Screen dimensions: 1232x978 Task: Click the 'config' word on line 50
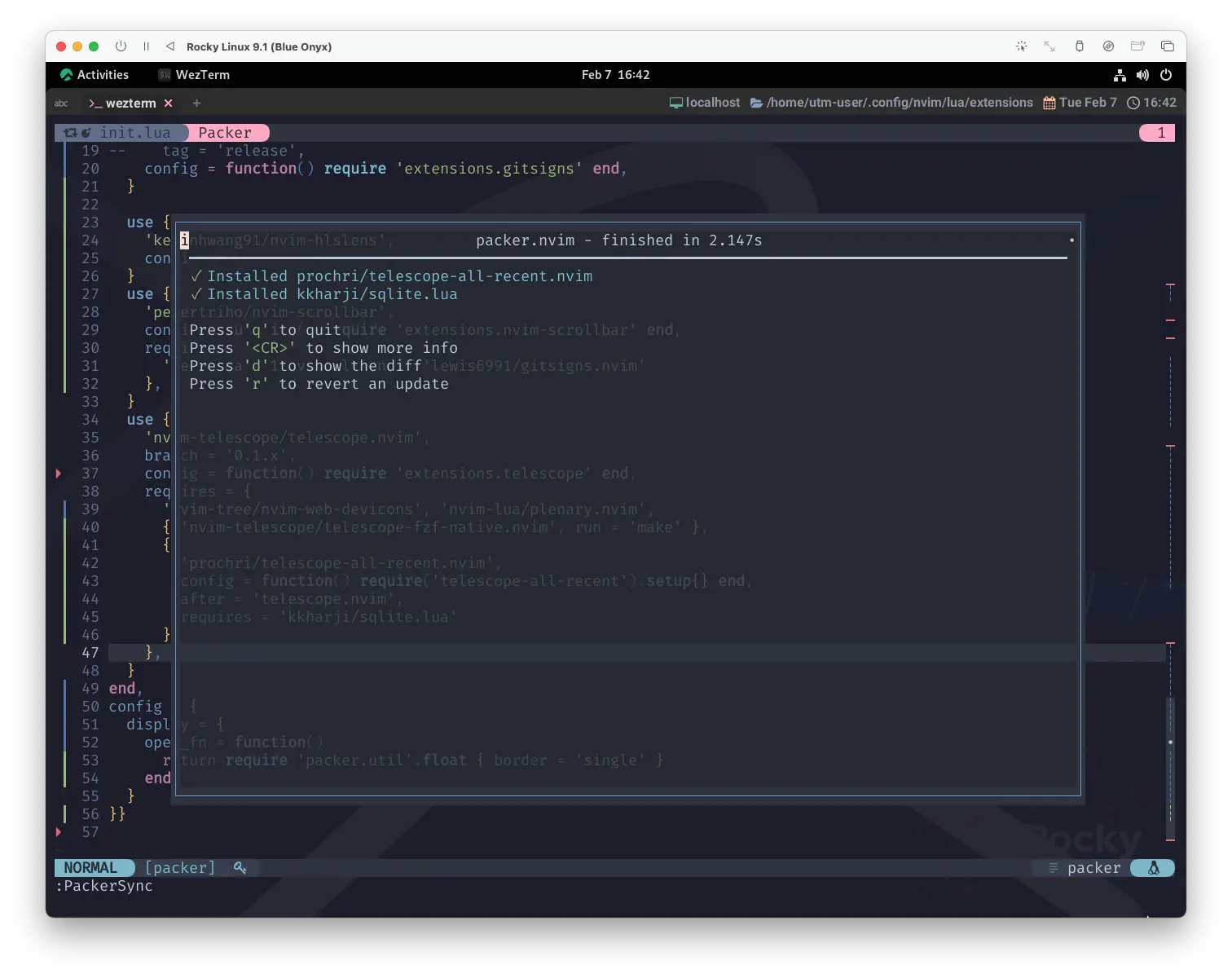click(135, 707)
